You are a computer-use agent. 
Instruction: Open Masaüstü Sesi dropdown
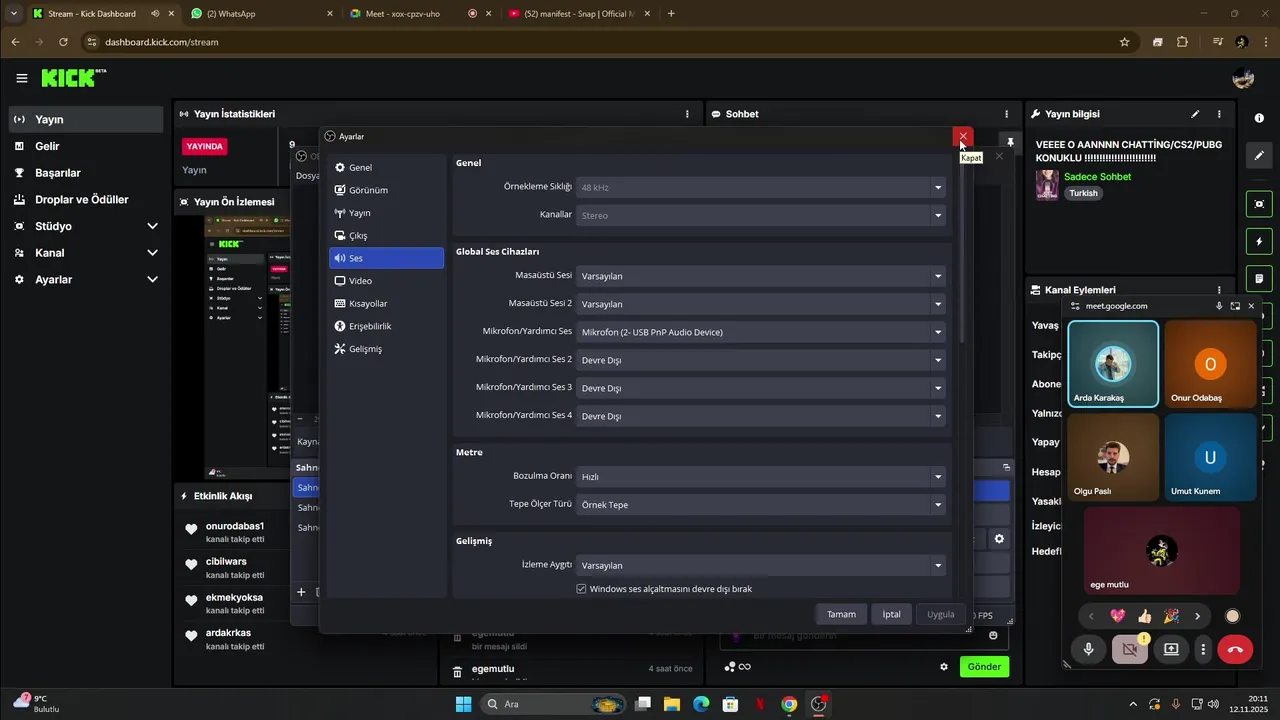click(x=760, y=276)
